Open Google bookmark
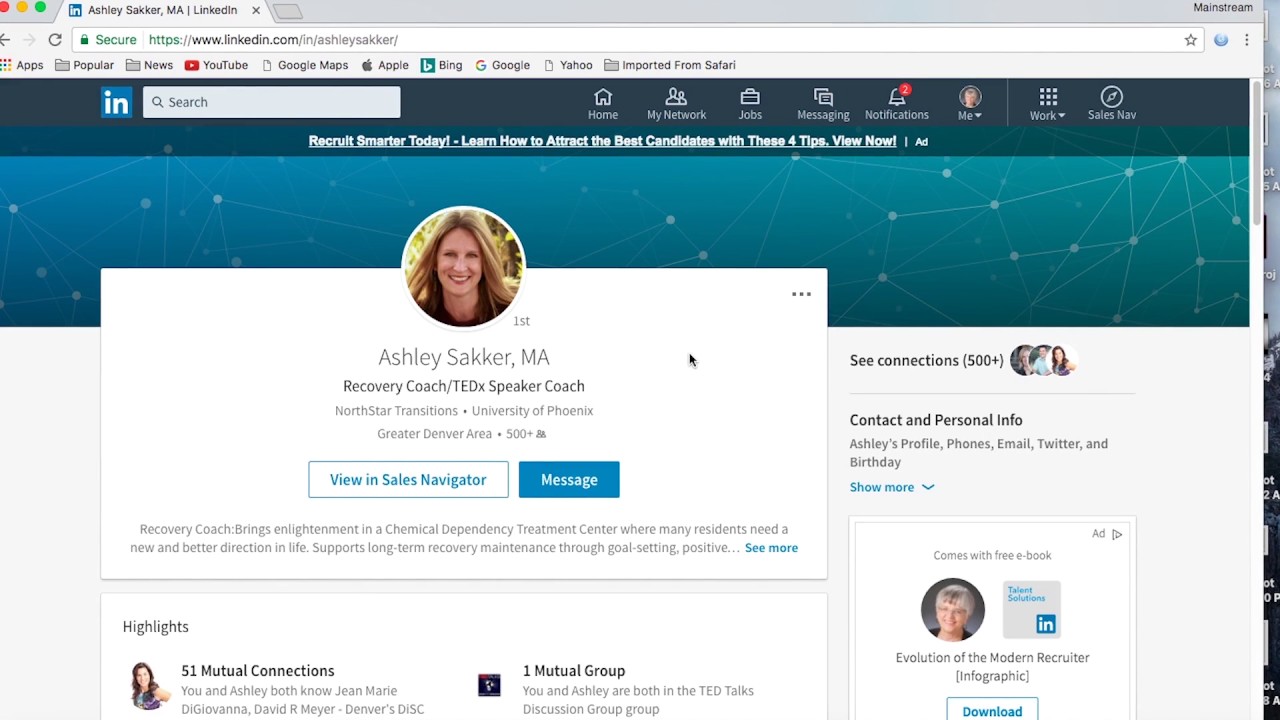The width and height of the screenshot is (1280, 720). (502, 65)
